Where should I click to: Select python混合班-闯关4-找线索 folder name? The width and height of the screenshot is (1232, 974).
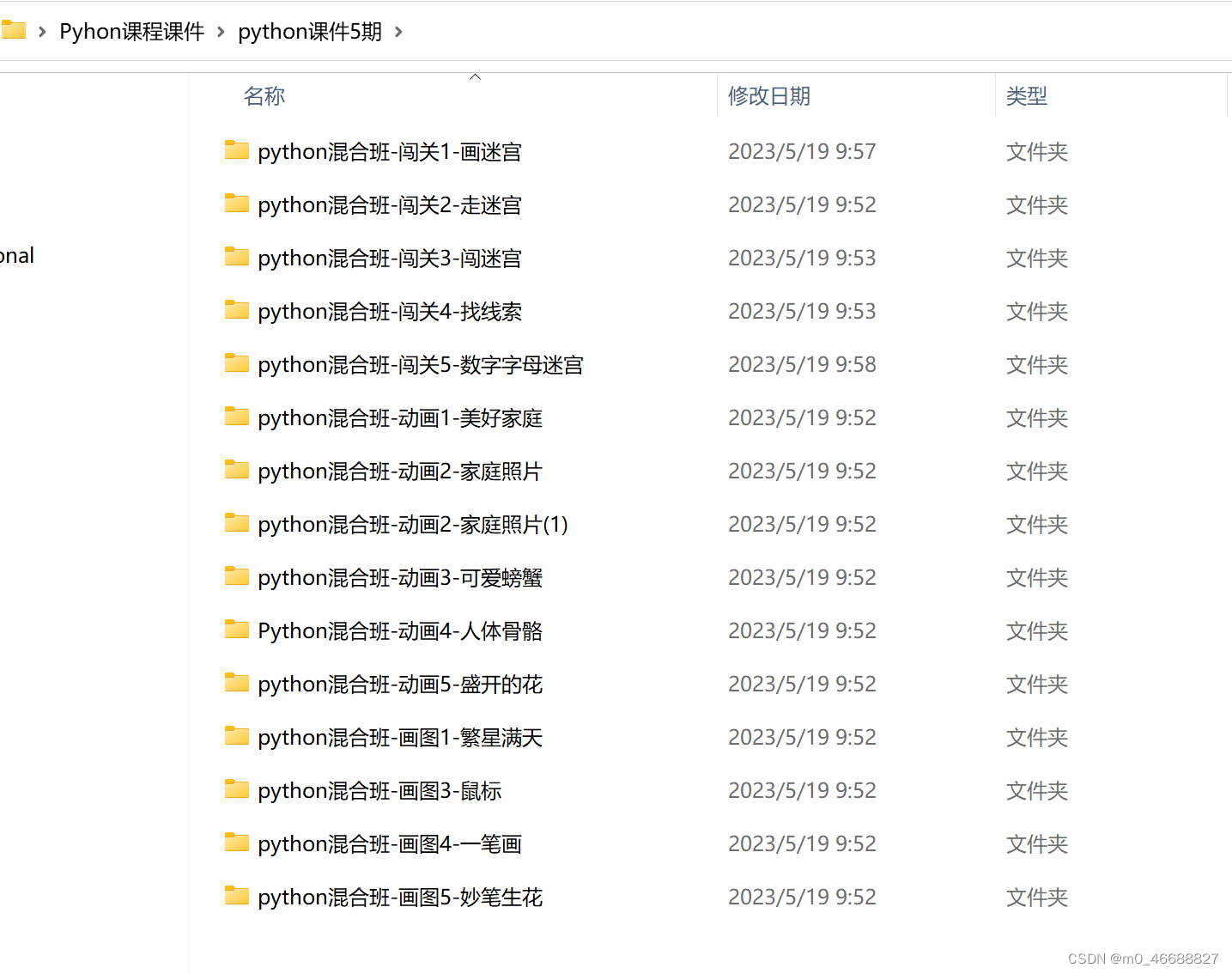tap(390, 312)
